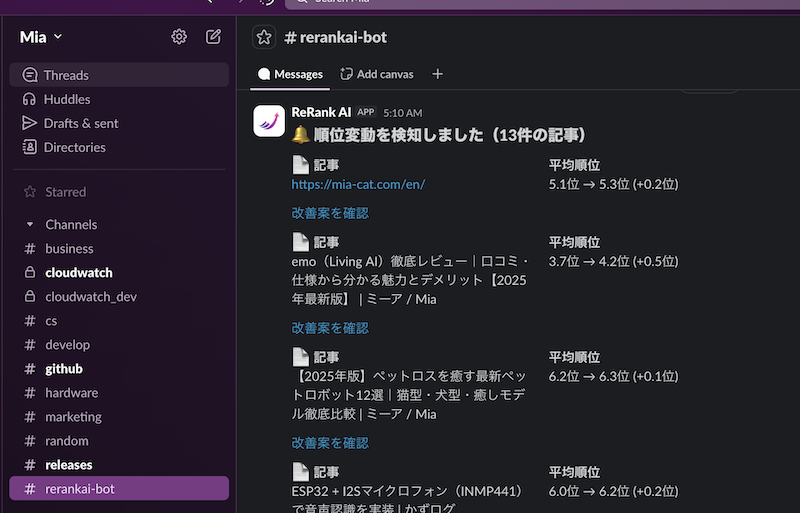Click the 6.2位 → 6.3位 ranking value

click(x=613, y=376)
